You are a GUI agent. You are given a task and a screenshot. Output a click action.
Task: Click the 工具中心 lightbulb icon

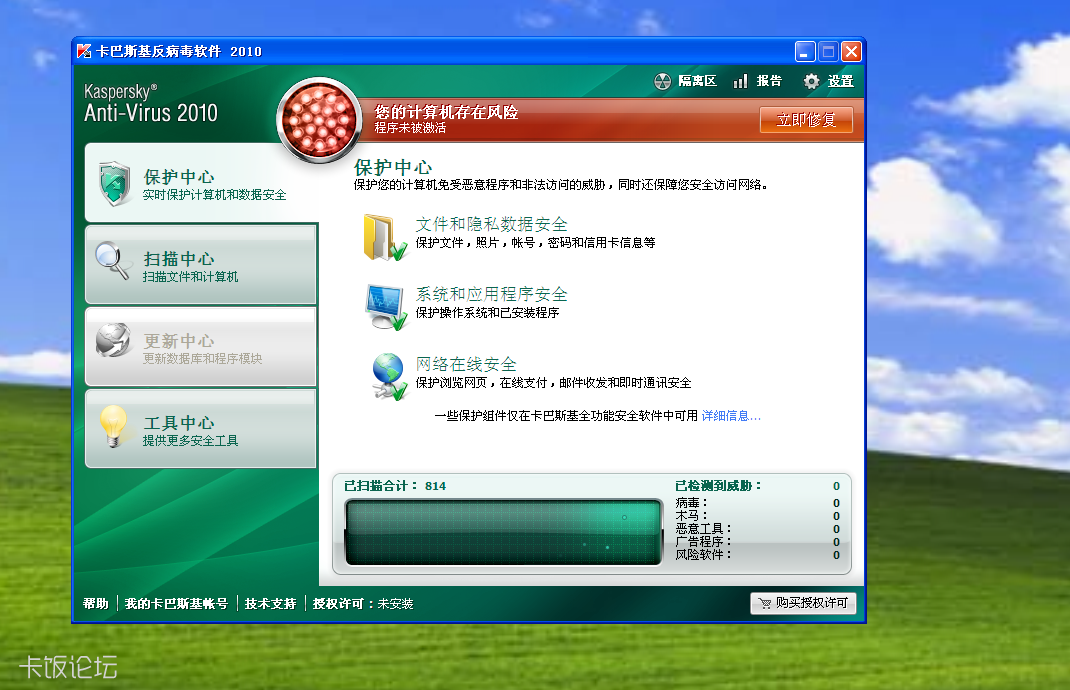pyautogui.click(x=115, y=427)
